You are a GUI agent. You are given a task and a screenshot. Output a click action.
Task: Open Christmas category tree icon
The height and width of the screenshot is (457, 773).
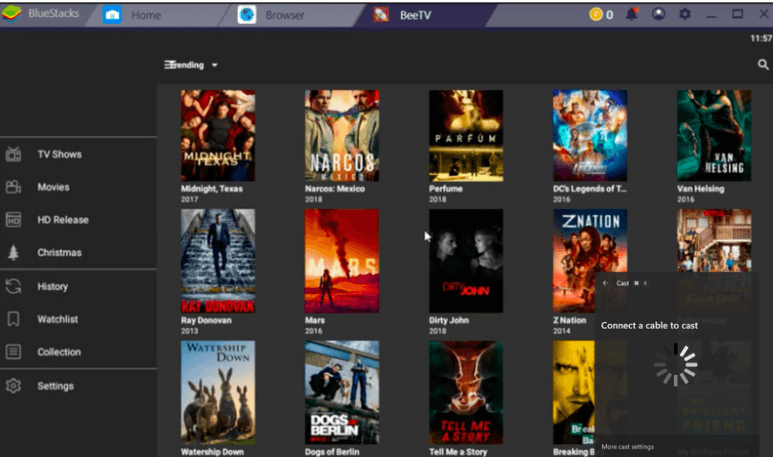point(14,252)
